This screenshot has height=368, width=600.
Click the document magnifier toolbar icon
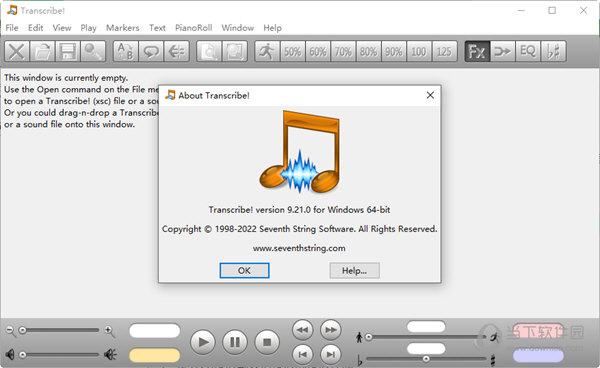(x=209, y=51)
